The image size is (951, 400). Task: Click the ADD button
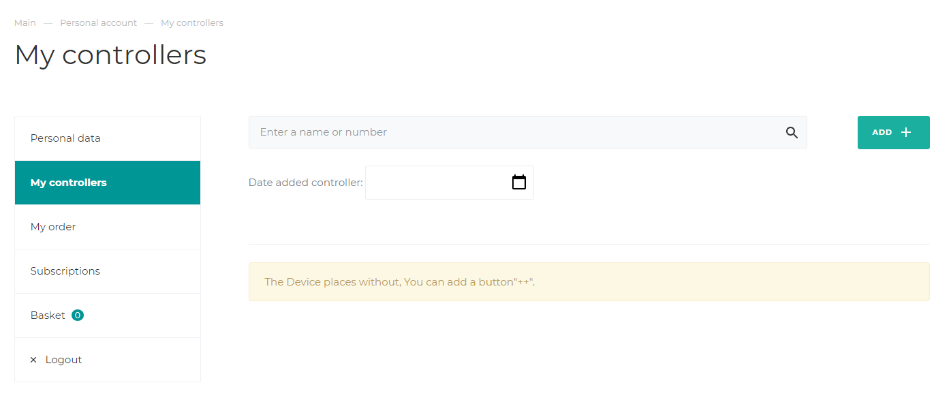pos(893,132)
